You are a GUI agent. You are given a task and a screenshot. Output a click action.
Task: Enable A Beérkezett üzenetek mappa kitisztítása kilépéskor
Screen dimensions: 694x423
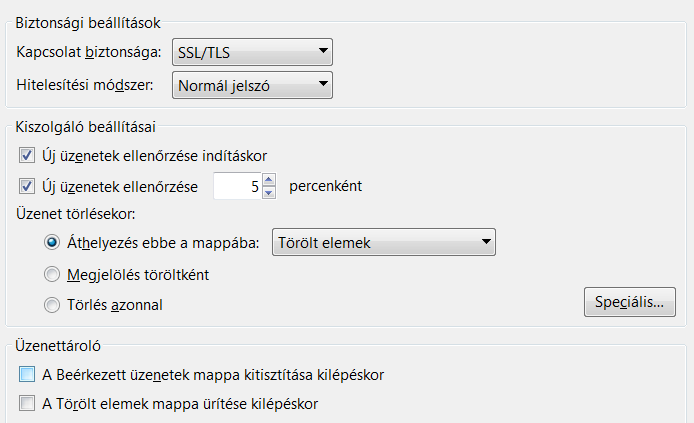(26, 374)
